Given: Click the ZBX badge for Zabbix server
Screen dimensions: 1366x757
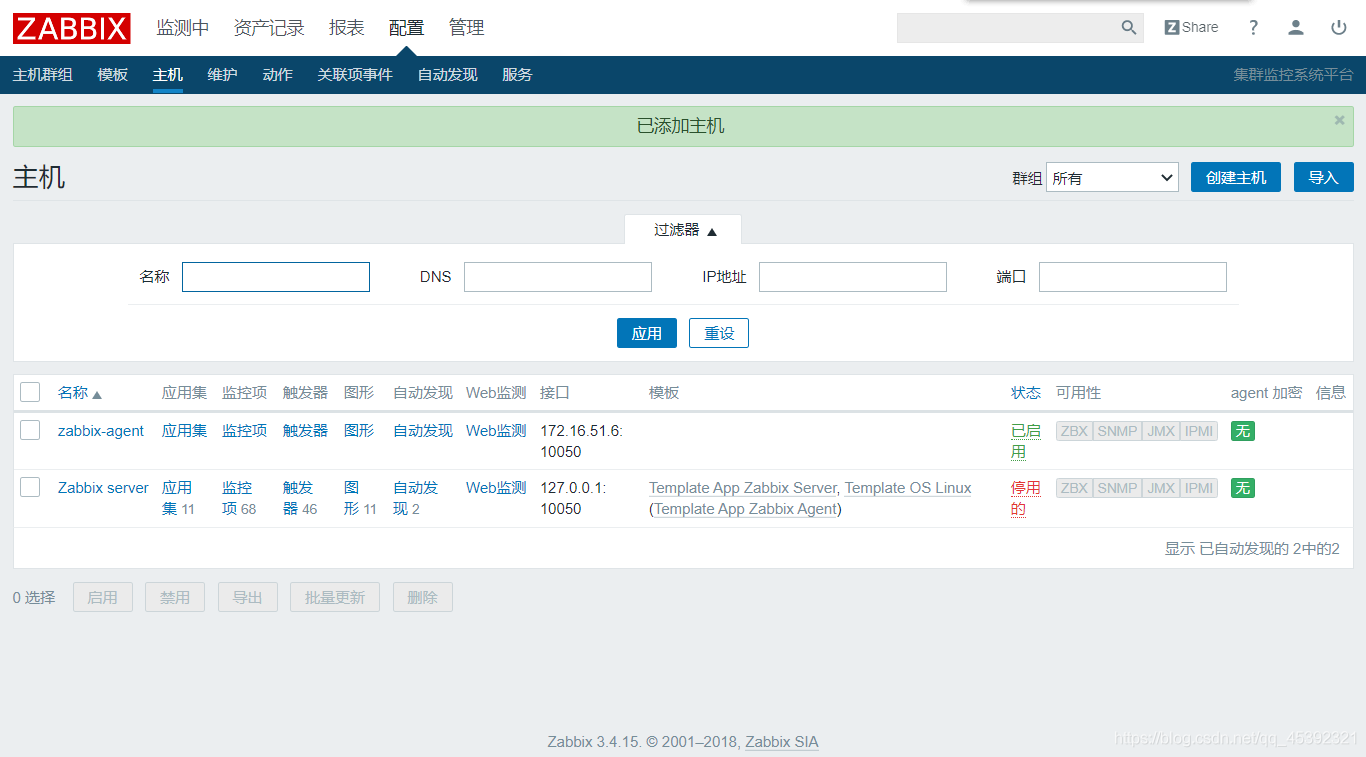Looking at the screenshot, I should click(1074, 488).
